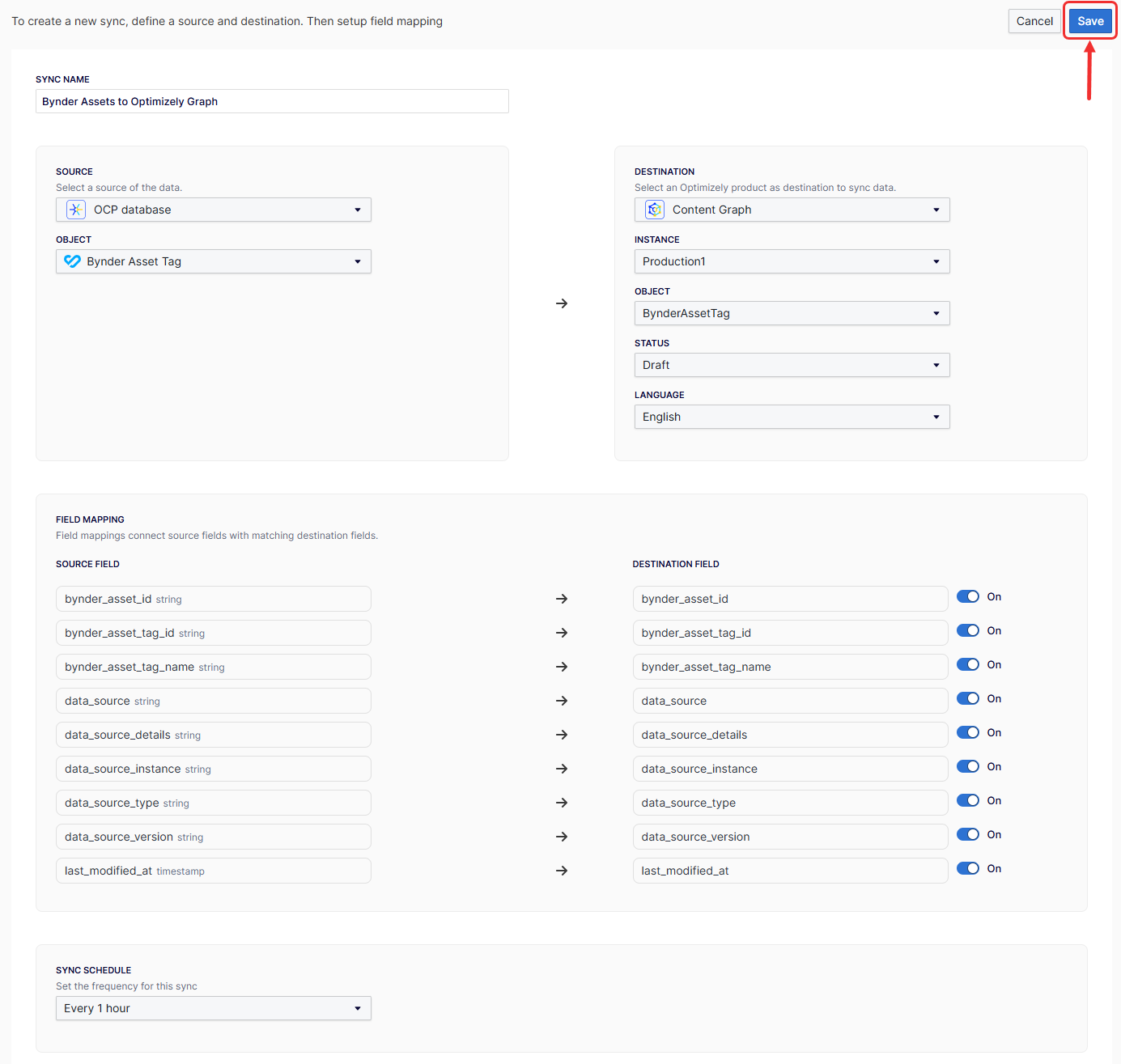The width and height of the screenshot is (1121, 1064).
Task: Open the OCP database source dropdown
Action: click(x=214, y=210)
